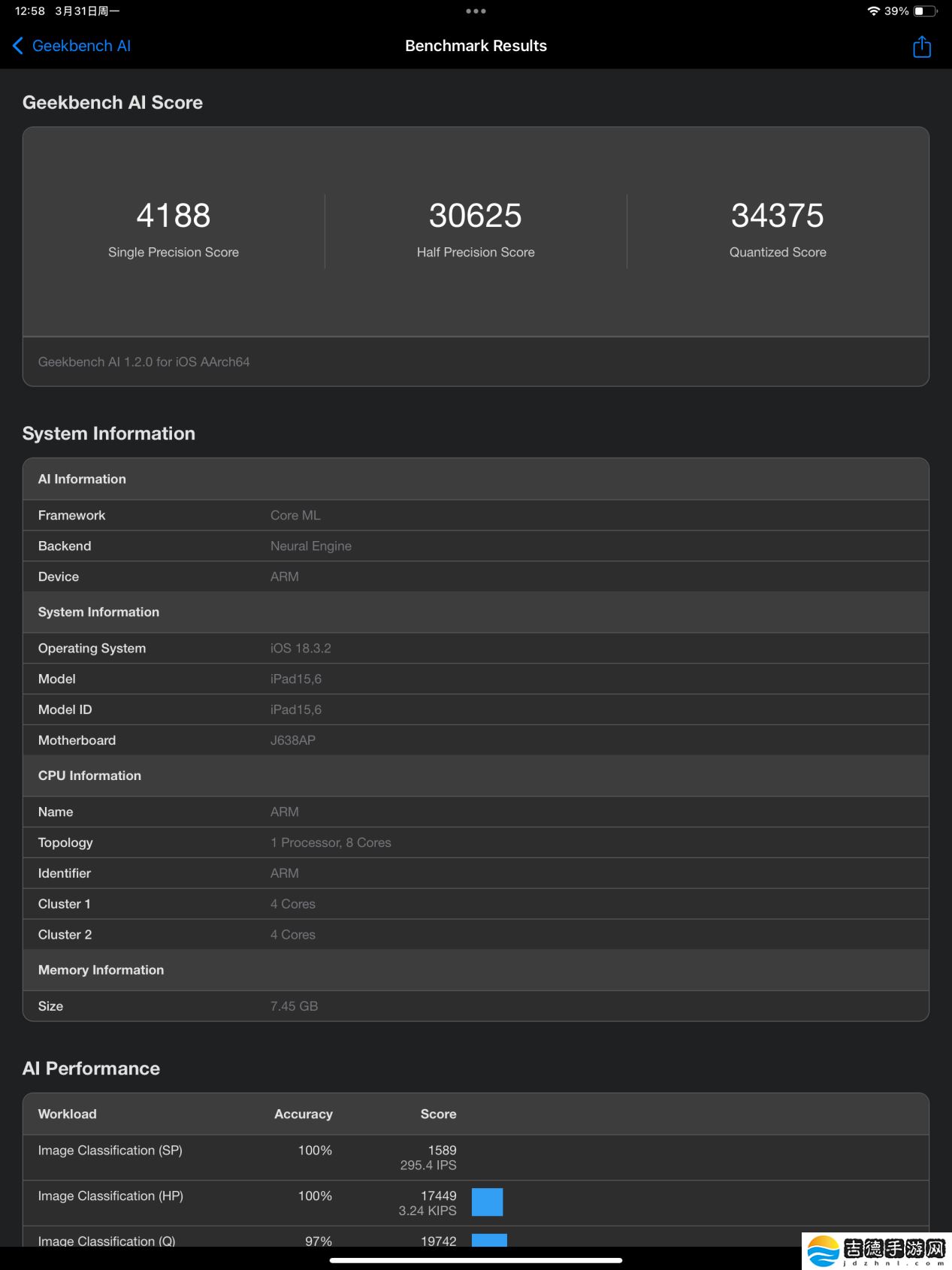Select Topology value 1 Processor, 8 Cores
The image size is (952, 1270).
[331, 843]
